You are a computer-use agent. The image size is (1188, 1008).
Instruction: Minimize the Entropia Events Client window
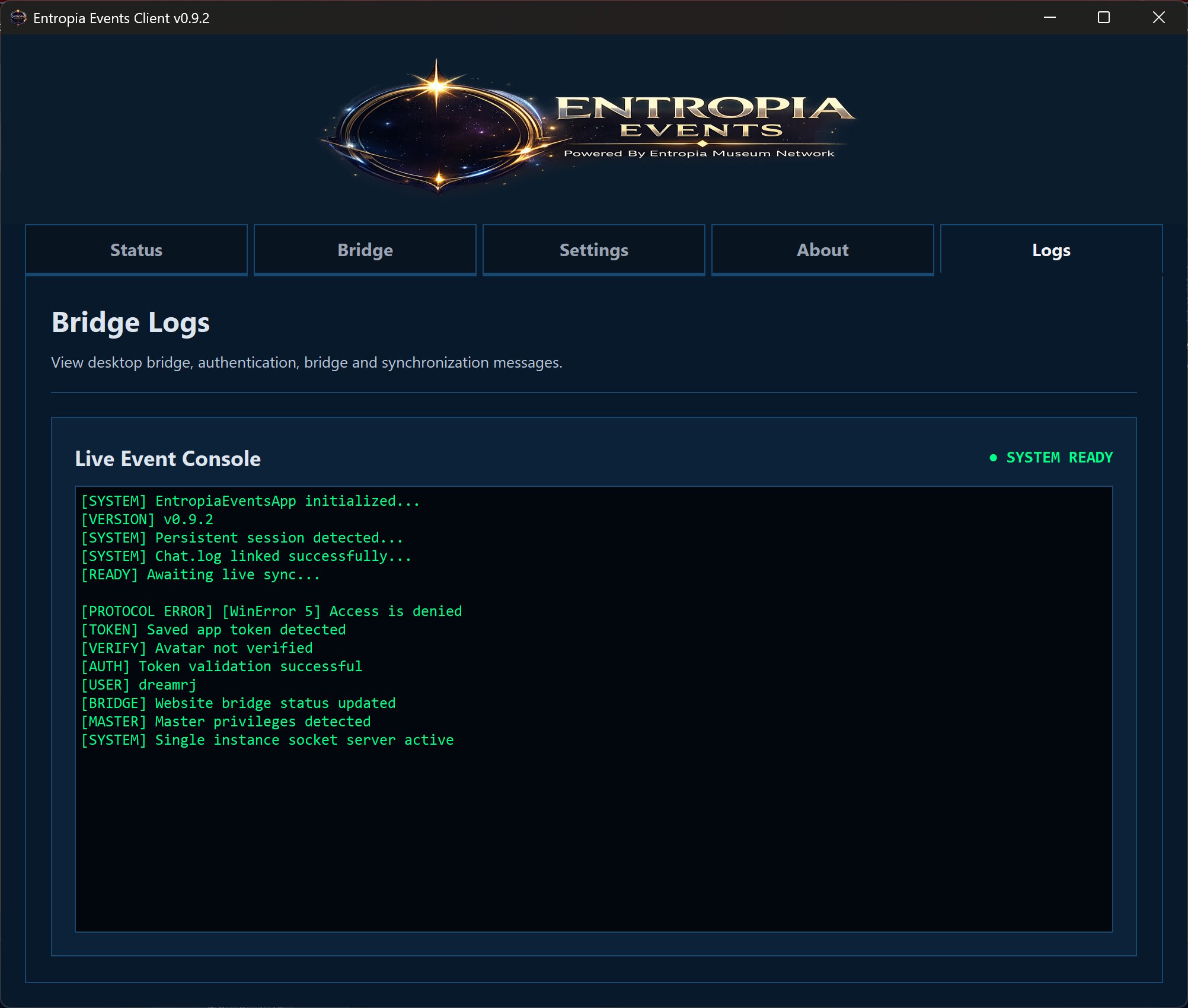(1050, 18)
